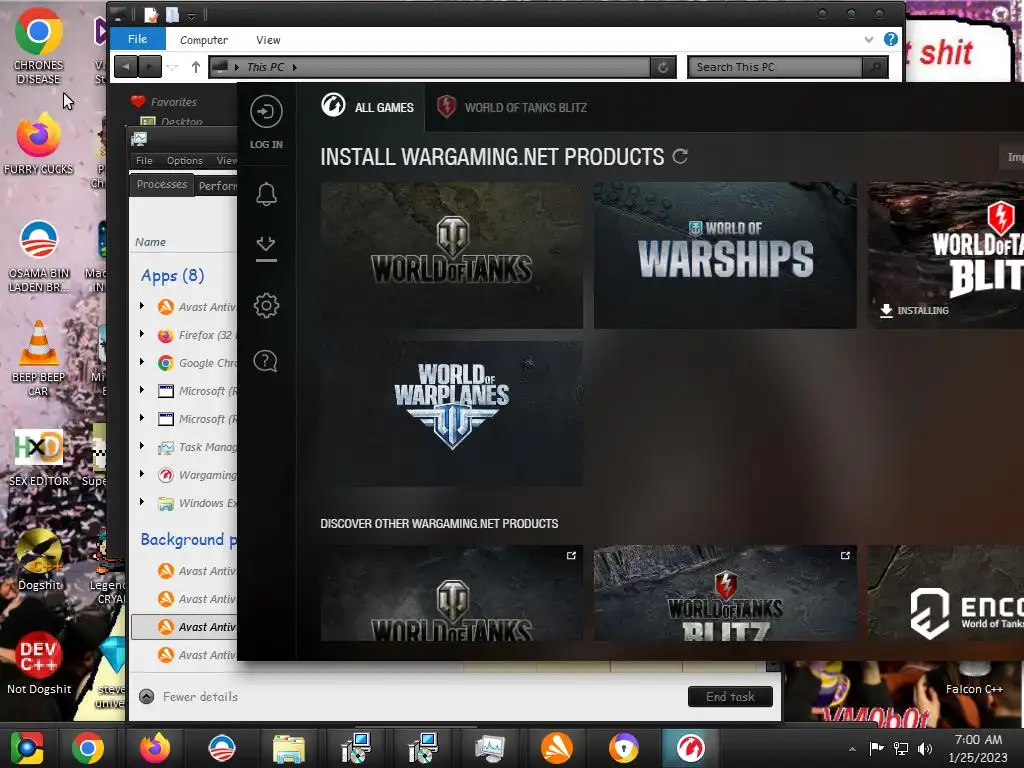The image size is (1024, 768).
Task: Open Task Manager File menu
Action: point(144,161)
